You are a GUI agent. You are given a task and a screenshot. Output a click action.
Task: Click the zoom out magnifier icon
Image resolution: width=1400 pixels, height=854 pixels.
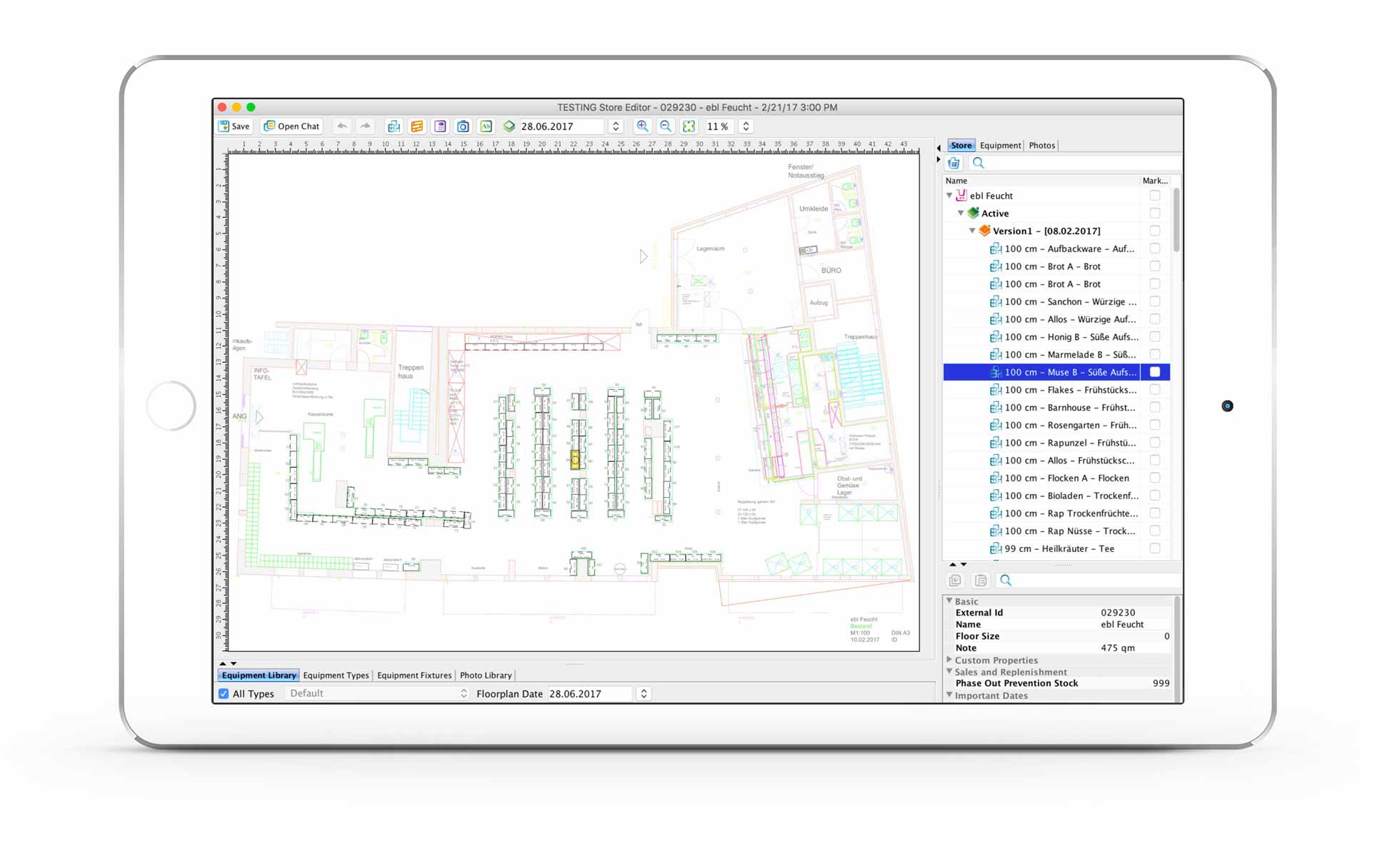tap(665, 126)
